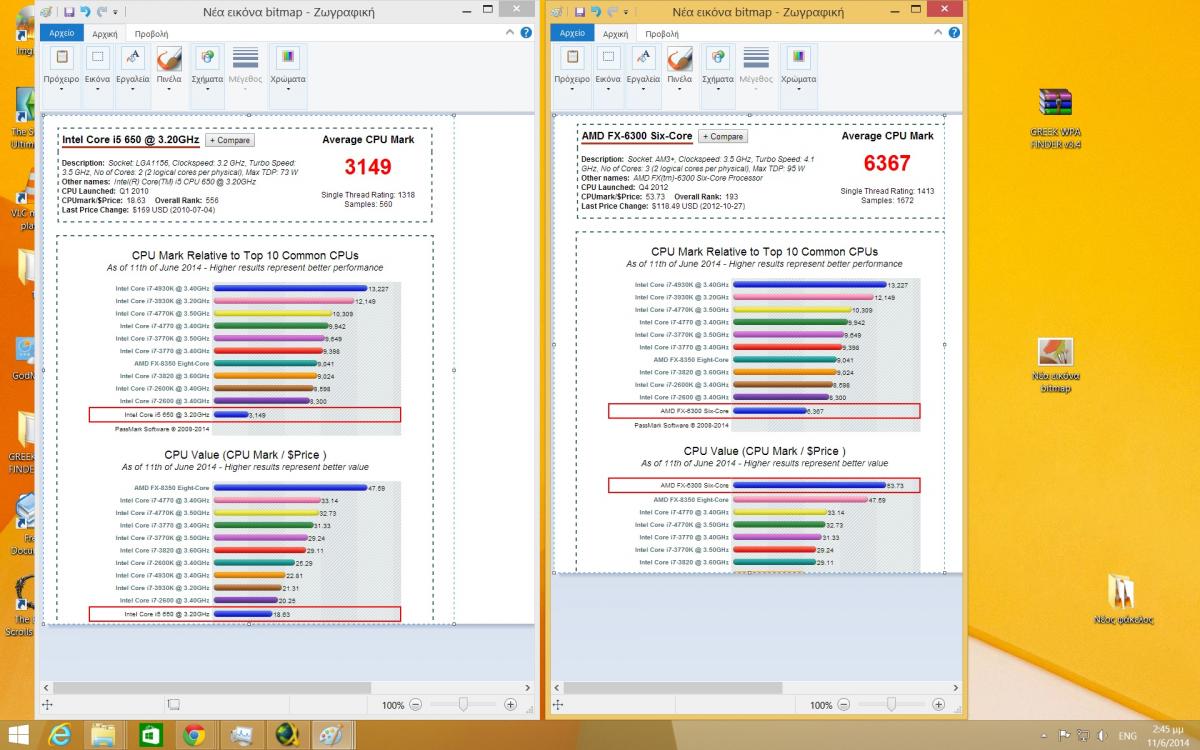Viewport: 1200px width, 750px height.
Task: Open Αρχείο menu in left Paint window
Action: [62, 33]
